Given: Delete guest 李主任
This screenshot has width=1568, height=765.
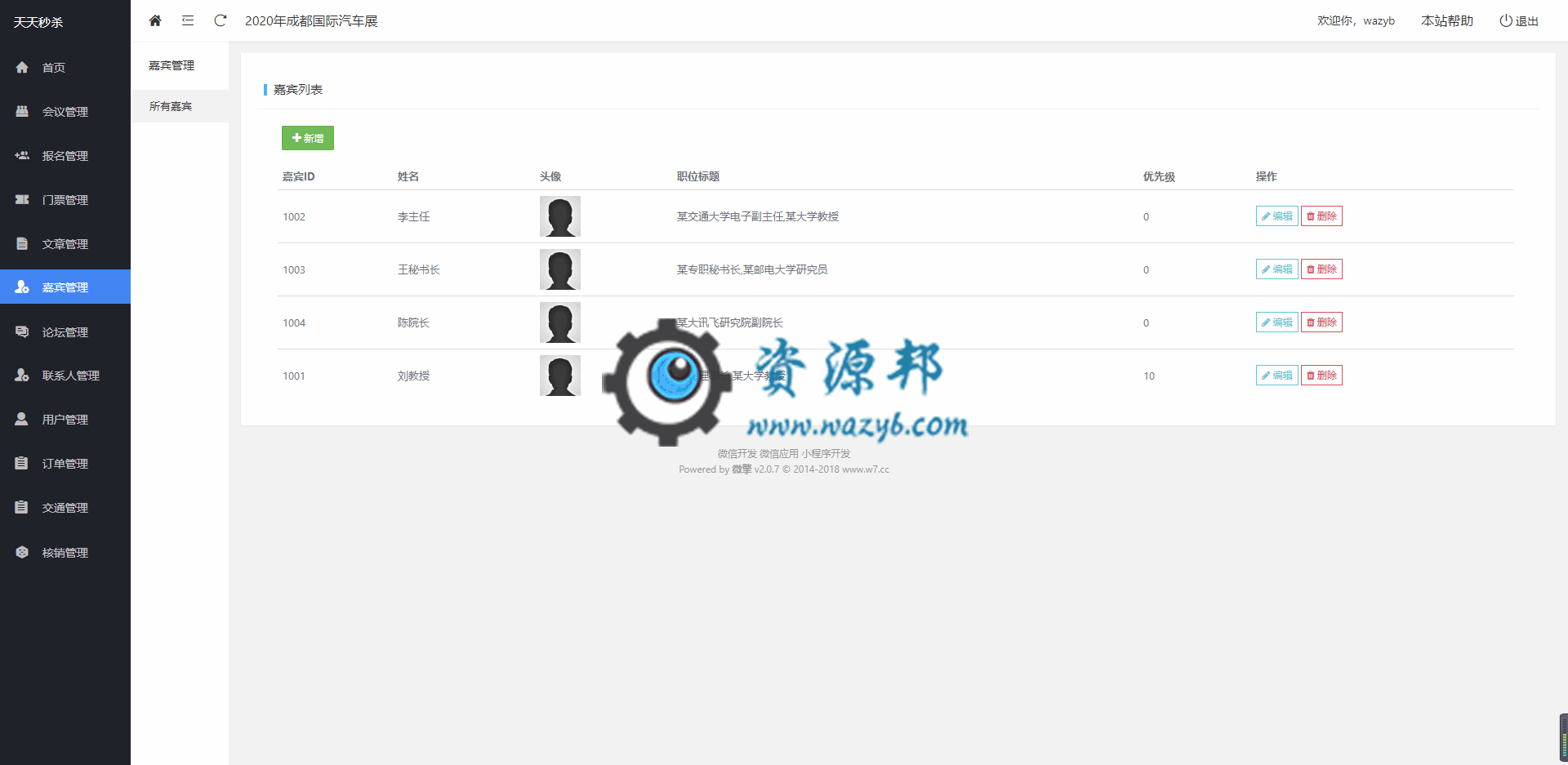Looking at the screenshot, I should pos(1321,216).
